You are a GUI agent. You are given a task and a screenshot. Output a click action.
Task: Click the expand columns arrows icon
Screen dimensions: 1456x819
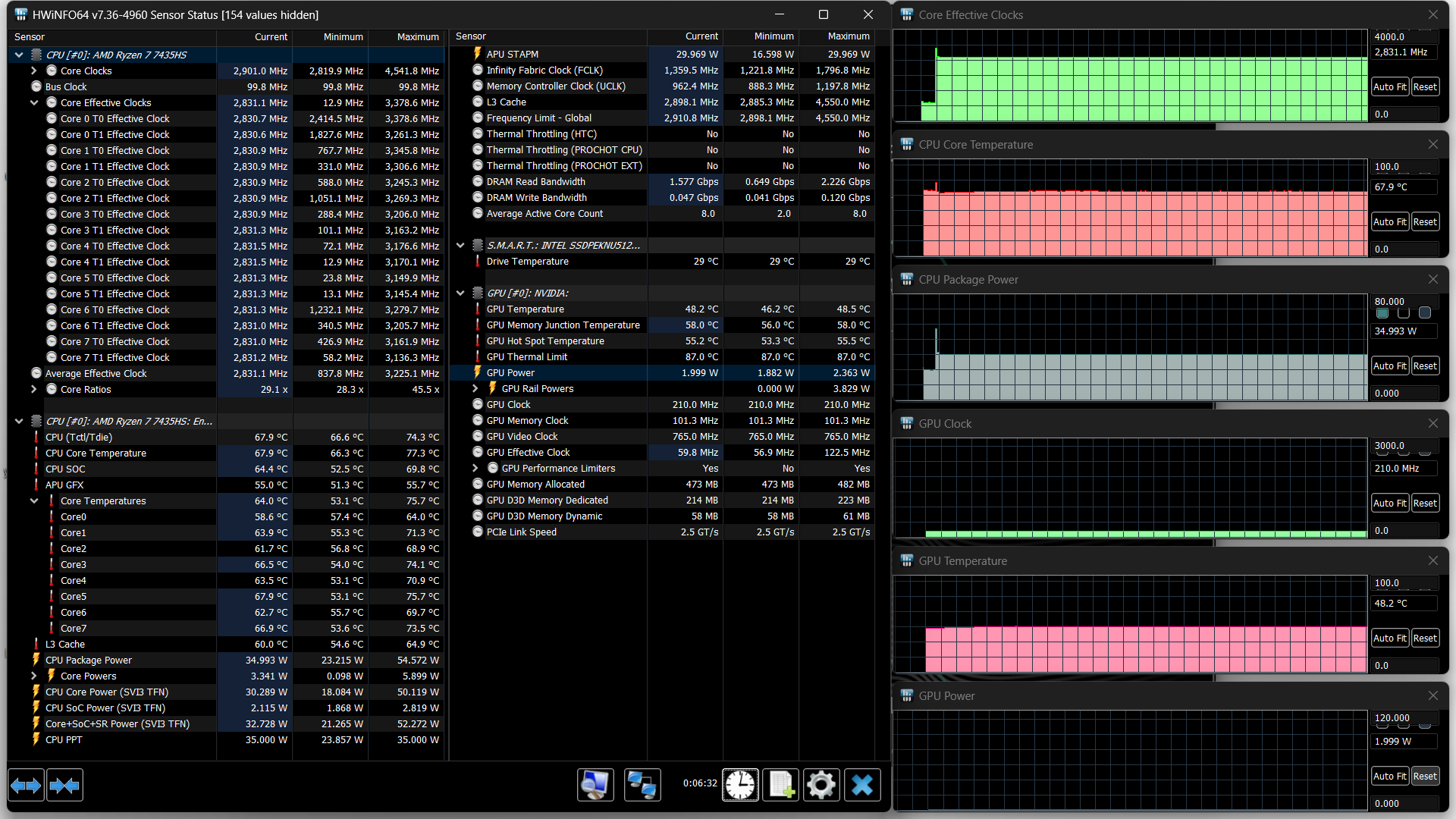(x=27, y=786)
